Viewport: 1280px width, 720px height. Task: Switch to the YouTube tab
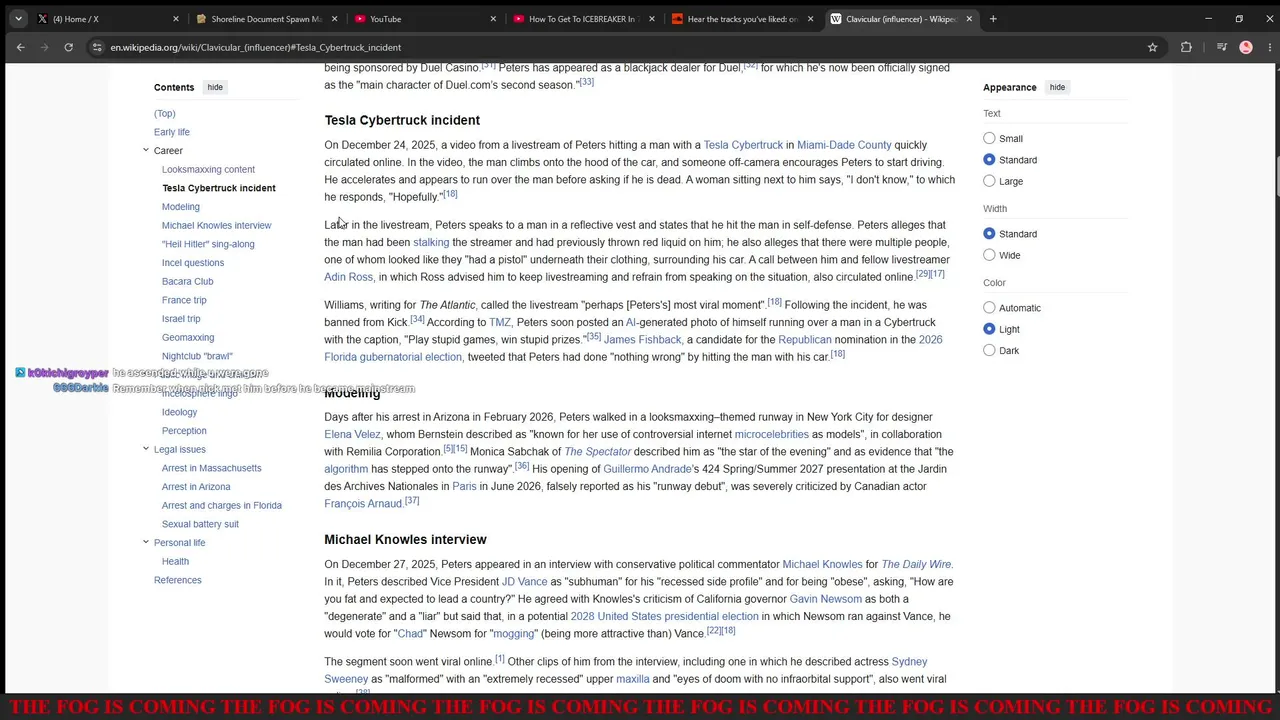[x=424, y=19]
